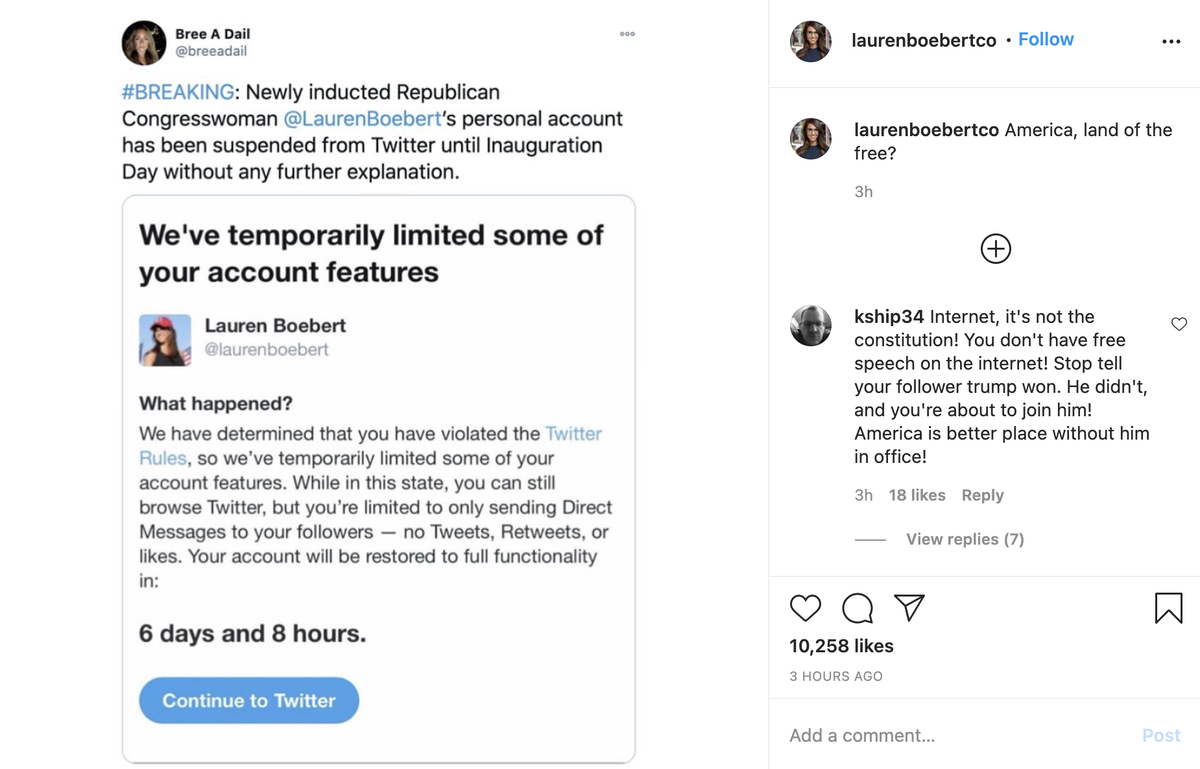The height and width of the screenshot is (769, 1200).
Task: Open kship34's profile avatar
Action: pos(811,325)
